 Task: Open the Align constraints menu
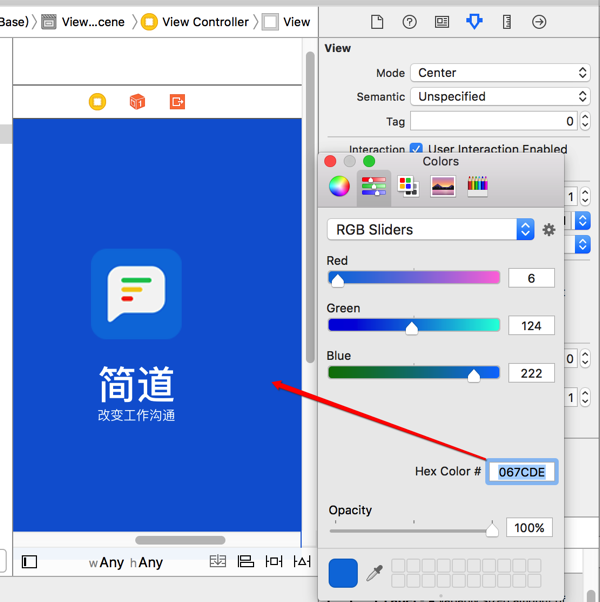click(245, 561)
